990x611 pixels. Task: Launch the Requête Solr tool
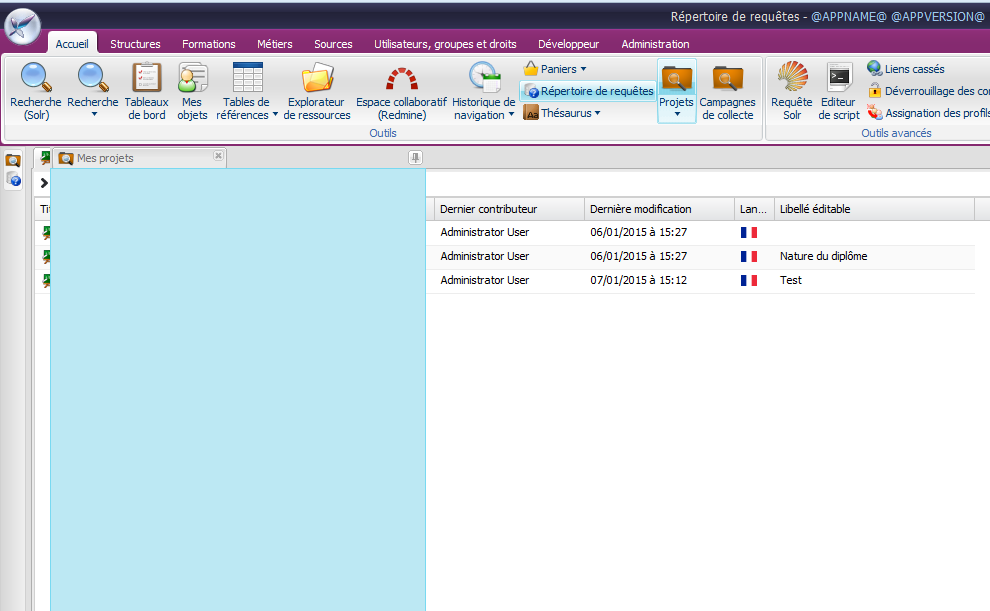(x=792, y=90)
